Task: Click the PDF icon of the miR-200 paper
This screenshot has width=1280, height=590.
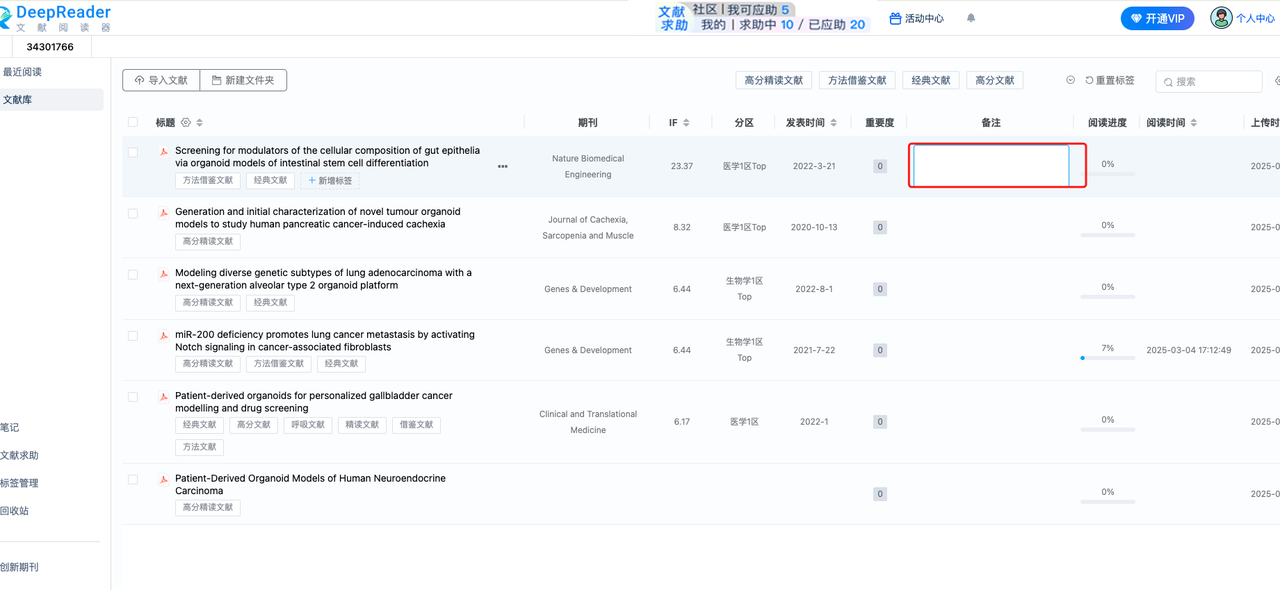Action: (x=164, y=336)
